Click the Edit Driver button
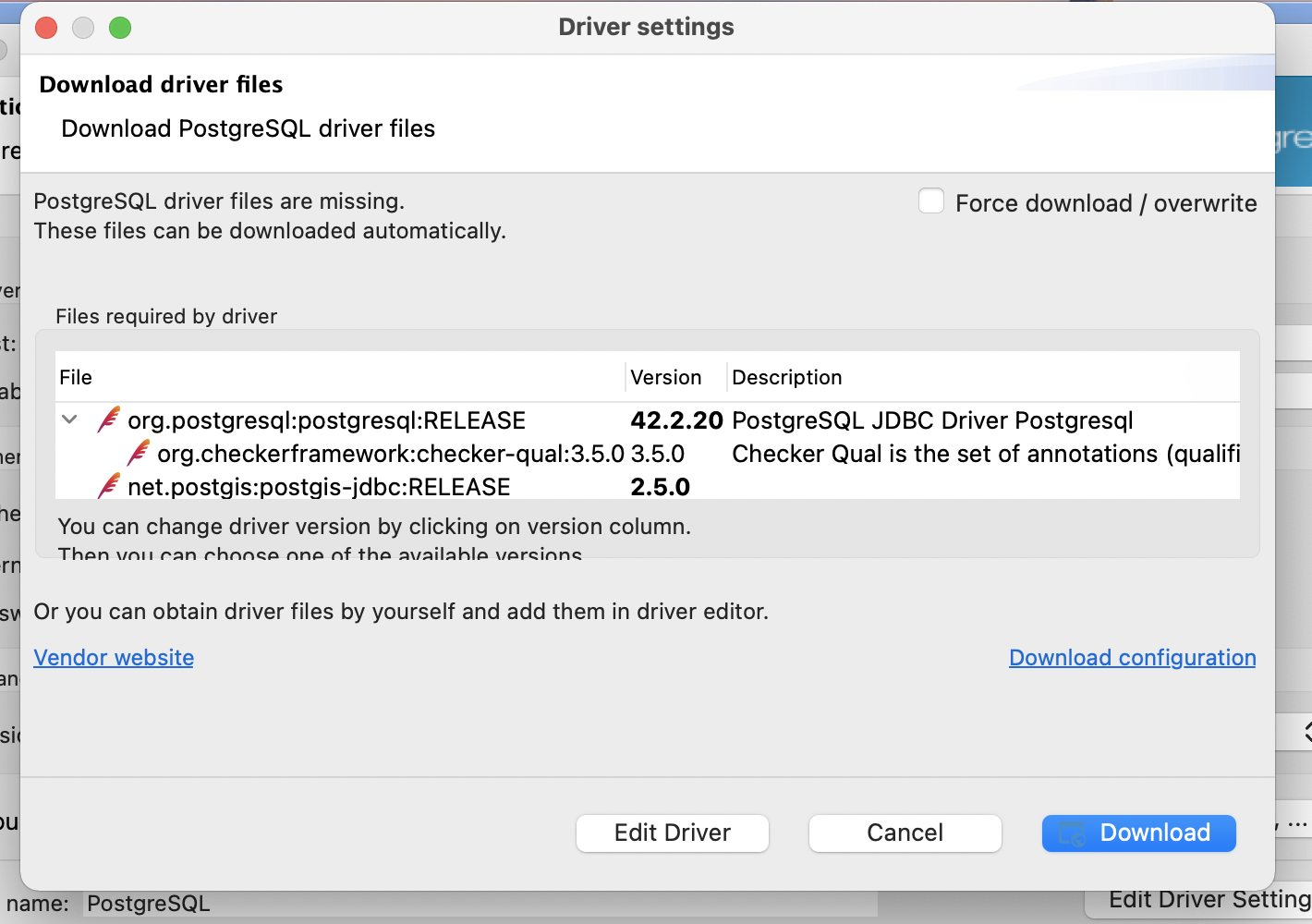 pyautogui.click(x=673, y=833)
